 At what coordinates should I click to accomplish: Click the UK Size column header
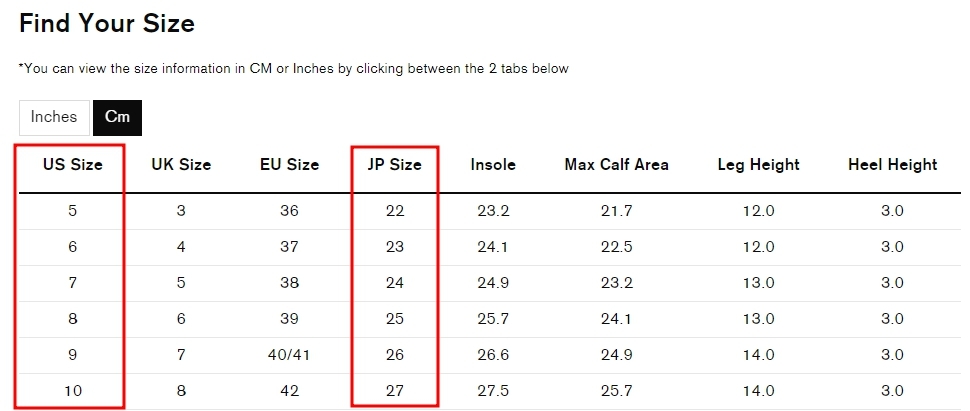(x=181, y=164)
